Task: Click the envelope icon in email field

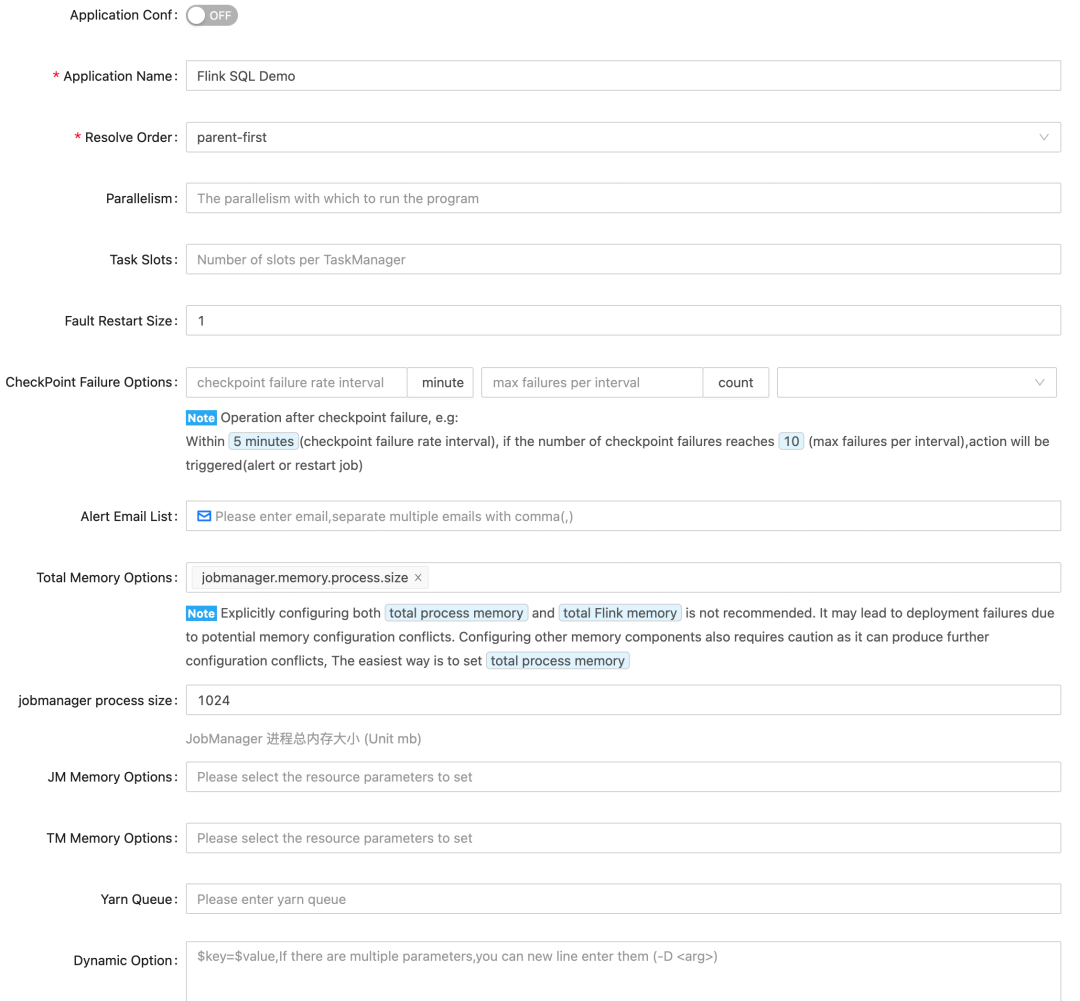Action: pyautogui.click(x=204, y=516)
